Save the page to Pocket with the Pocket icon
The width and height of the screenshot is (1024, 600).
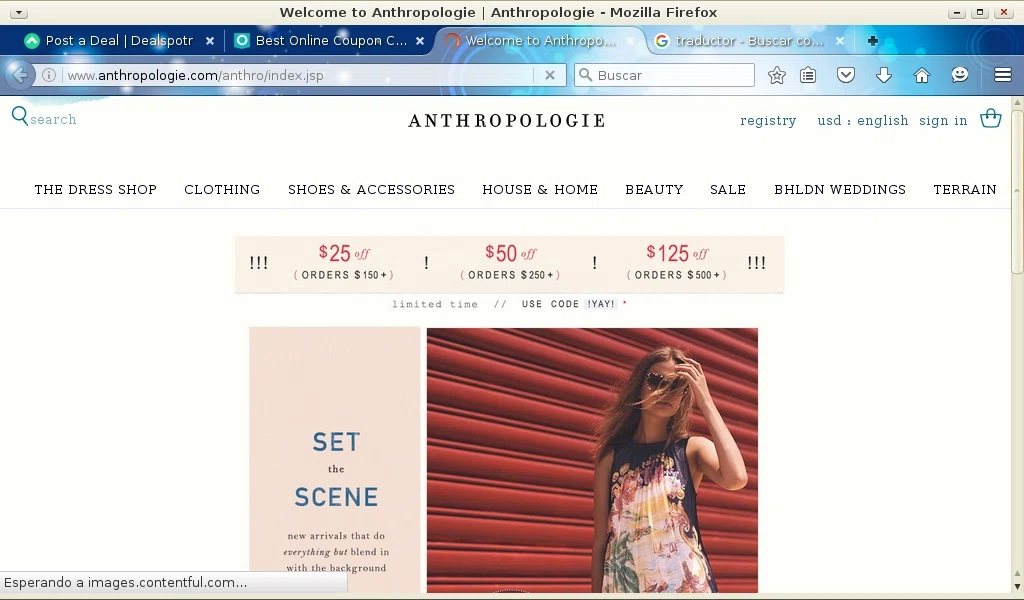846,75
